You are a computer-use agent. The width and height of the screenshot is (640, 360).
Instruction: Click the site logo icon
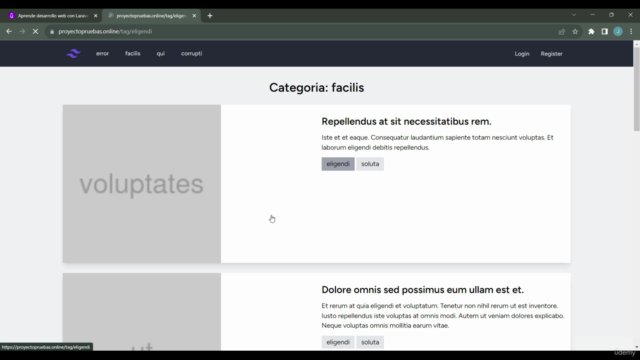point(73,53)
